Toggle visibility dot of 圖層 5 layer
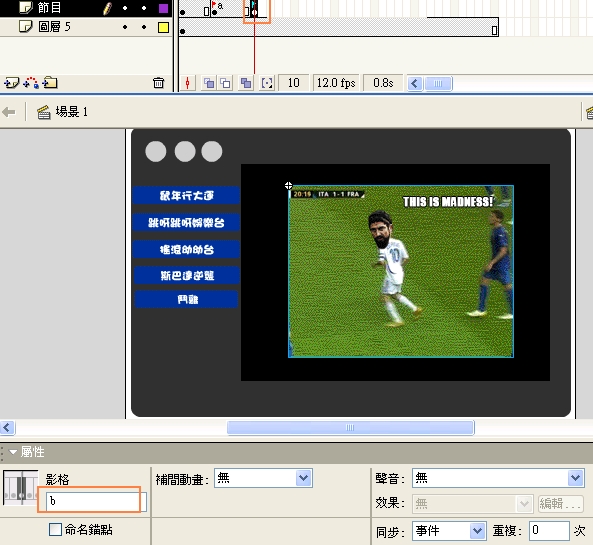 [125, 27]
